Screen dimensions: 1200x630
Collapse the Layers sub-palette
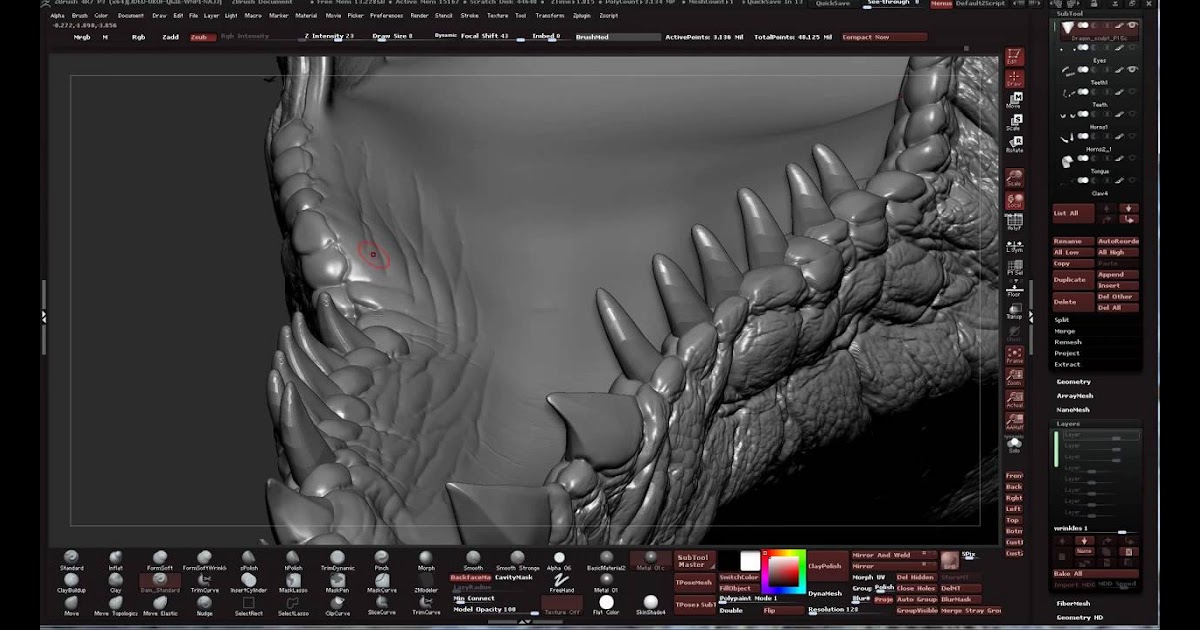(1068, 424)
